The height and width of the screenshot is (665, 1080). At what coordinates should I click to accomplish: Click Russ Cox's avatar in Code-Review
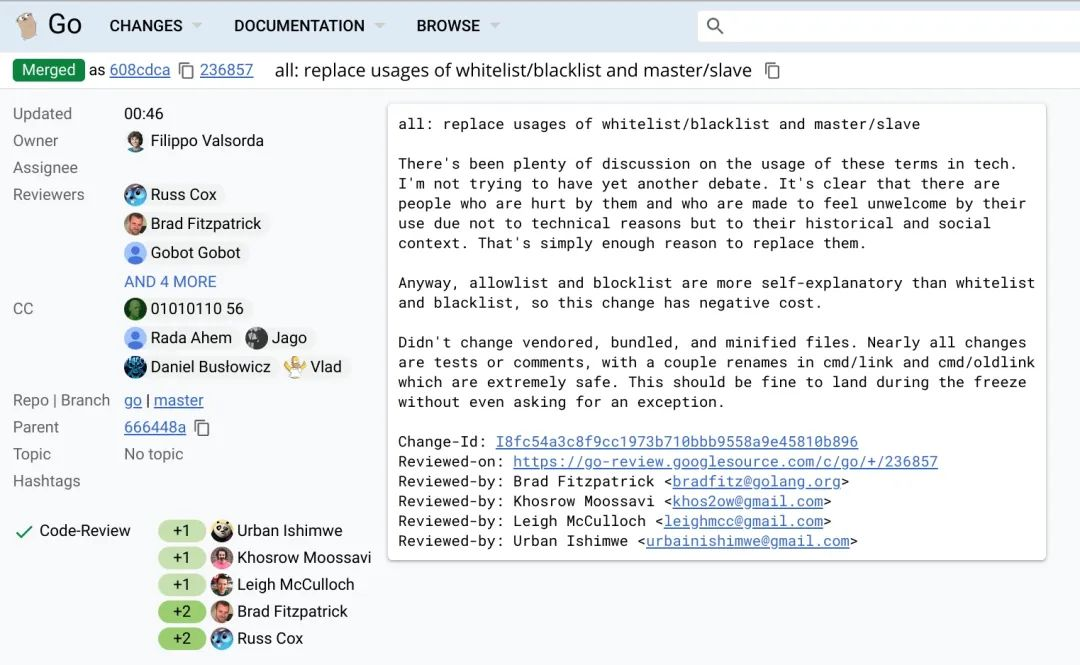coord(222,639)
